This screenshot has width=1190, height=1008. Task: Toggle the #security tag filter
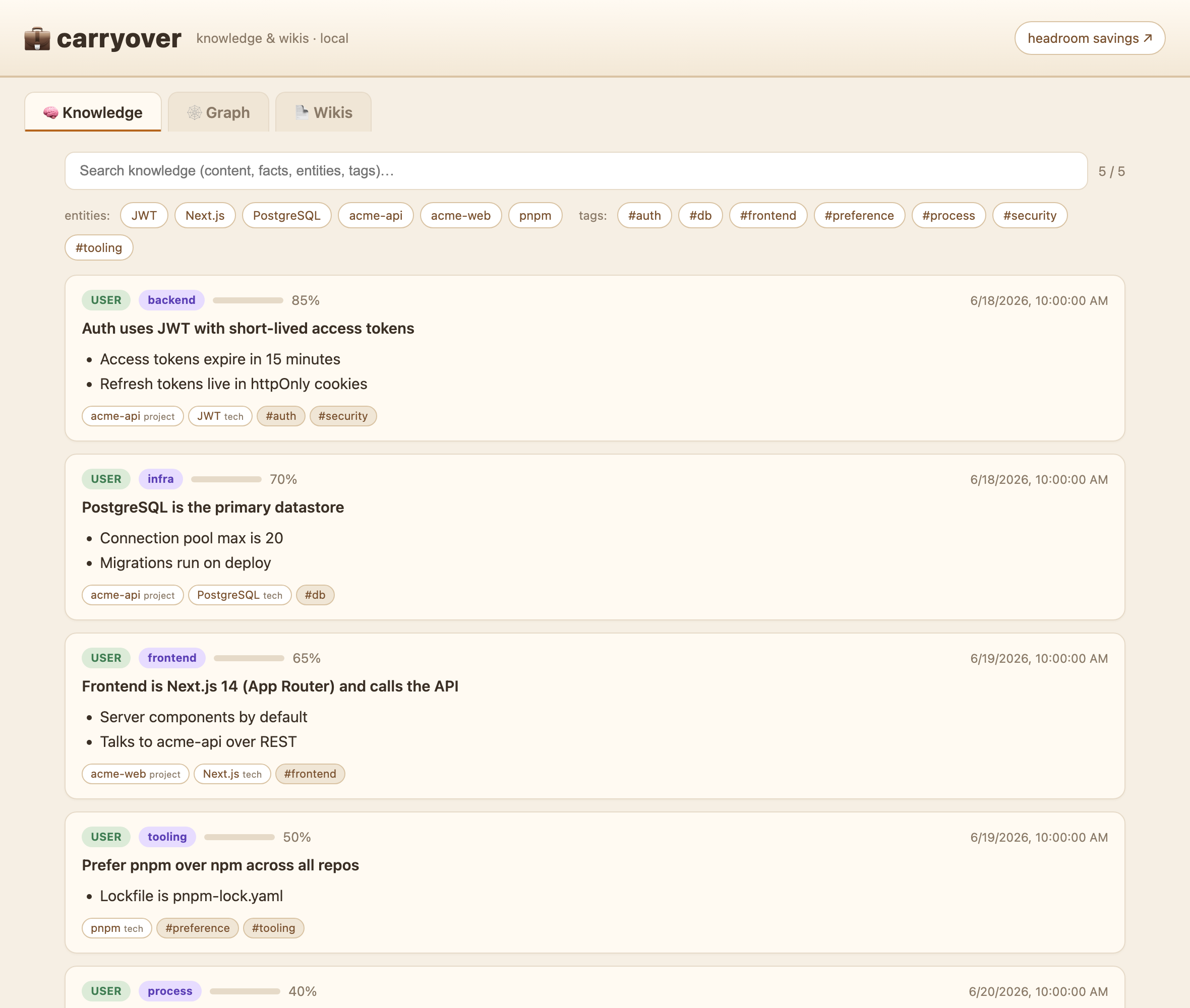pos(1030,215)
